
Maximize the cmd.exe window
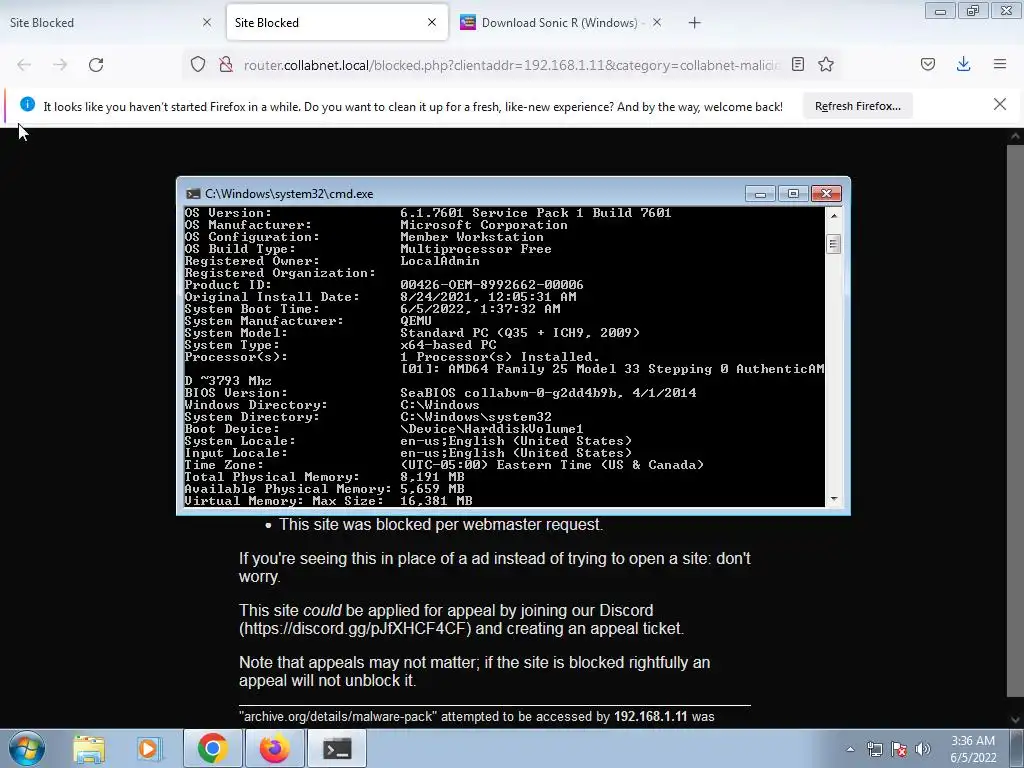click(793, 194)
